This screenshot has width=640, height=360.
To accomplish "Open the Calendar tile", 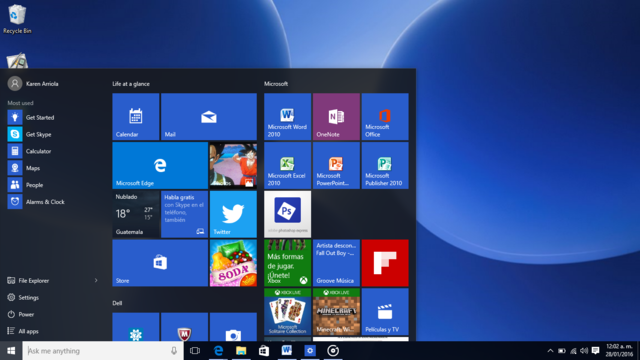I will pos(136,117).
